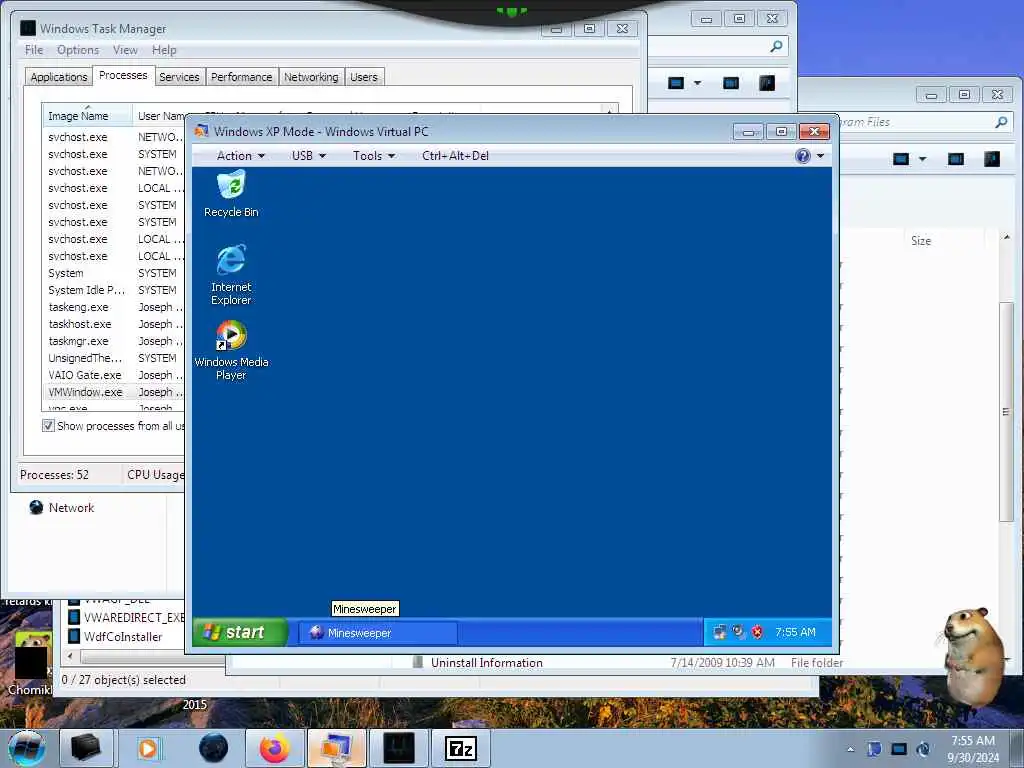The width and height of the screenshot is (1024, 768).
Task: Send Ctrl+Alt+Del to the virtual machine
Action: point(455,155)
